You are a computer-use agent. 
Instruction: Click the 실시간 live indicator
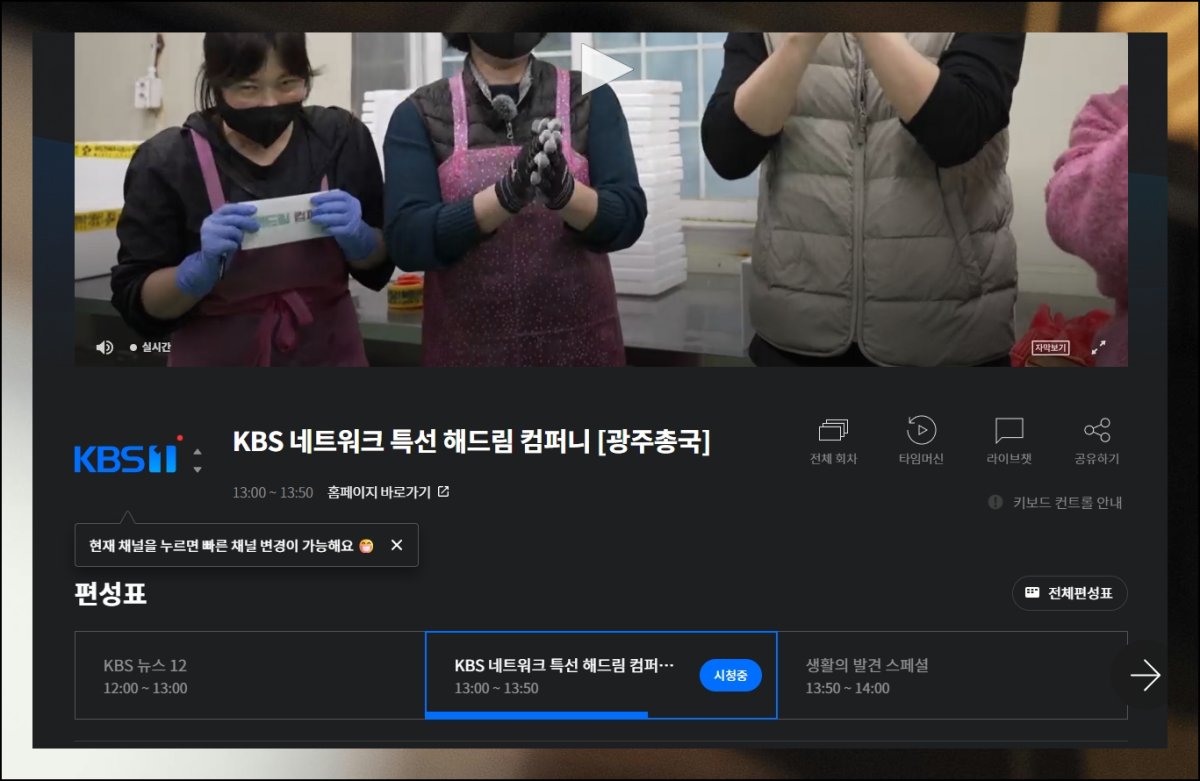[151, 347]
